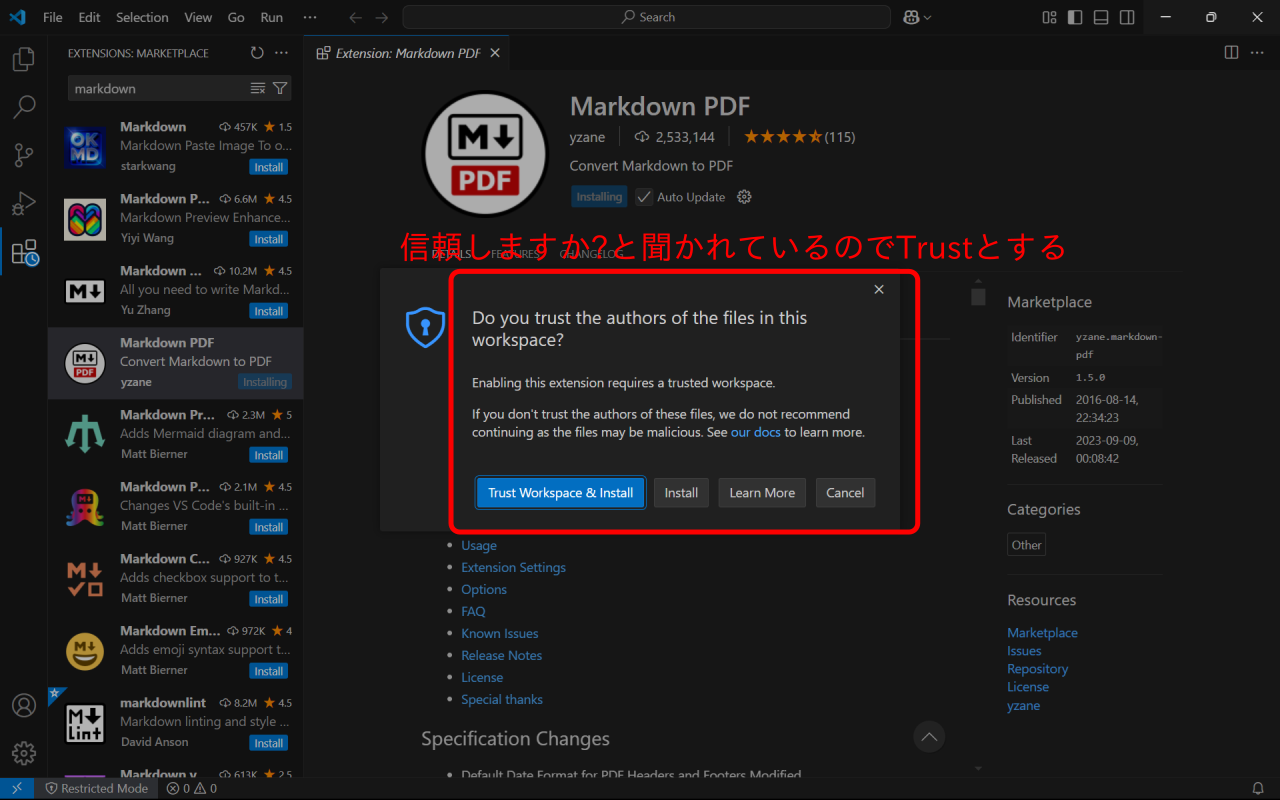
Task: Expand the overflow menu with three dots
Action: coord(310,17)
